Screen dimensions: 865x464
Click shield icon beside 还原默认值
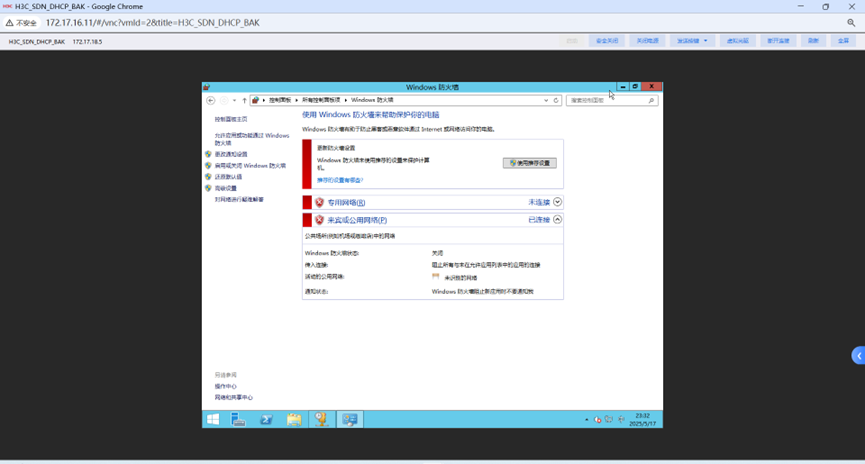208,177
